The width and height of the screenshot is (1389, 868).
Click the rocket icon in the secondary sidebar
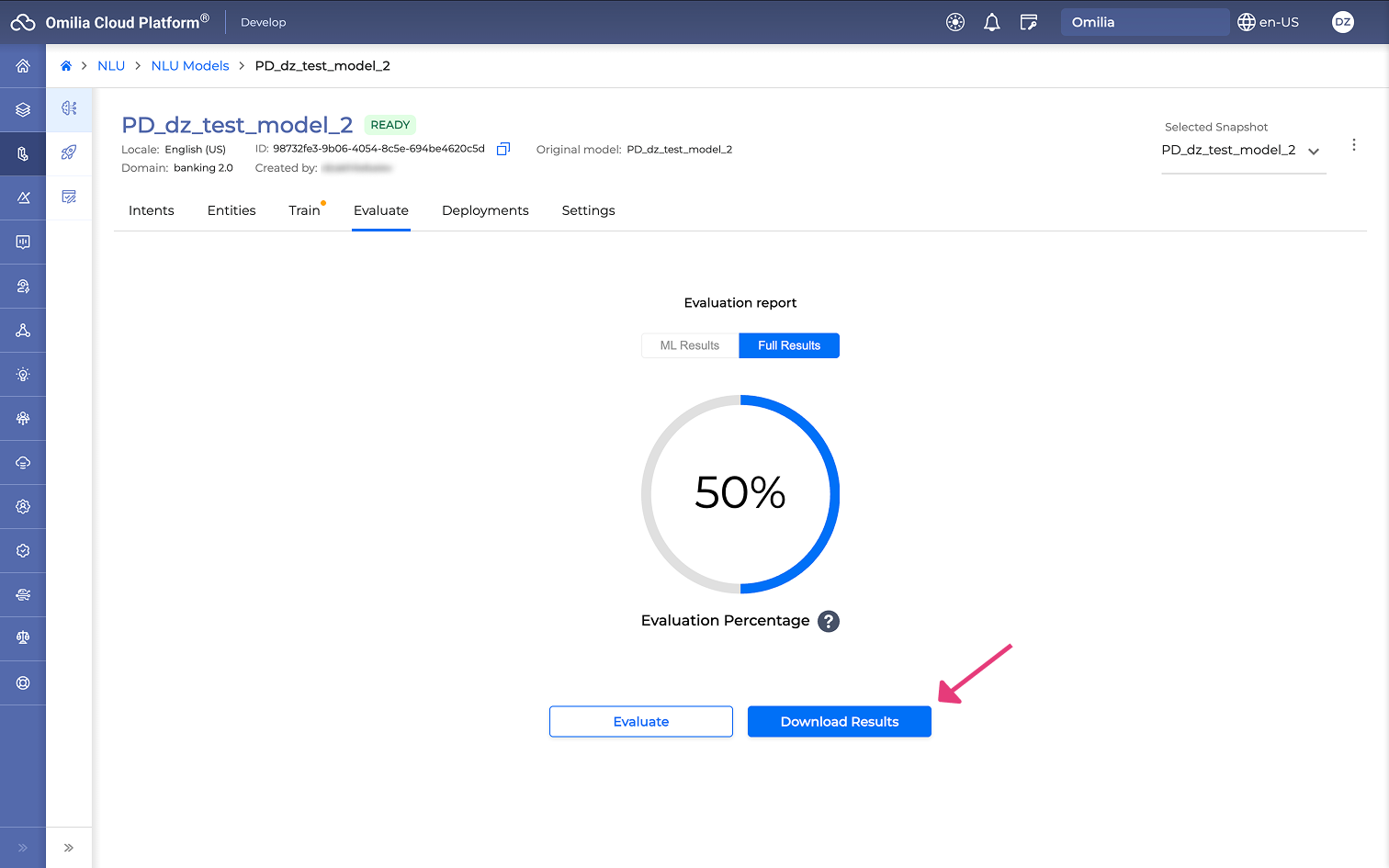69,152
